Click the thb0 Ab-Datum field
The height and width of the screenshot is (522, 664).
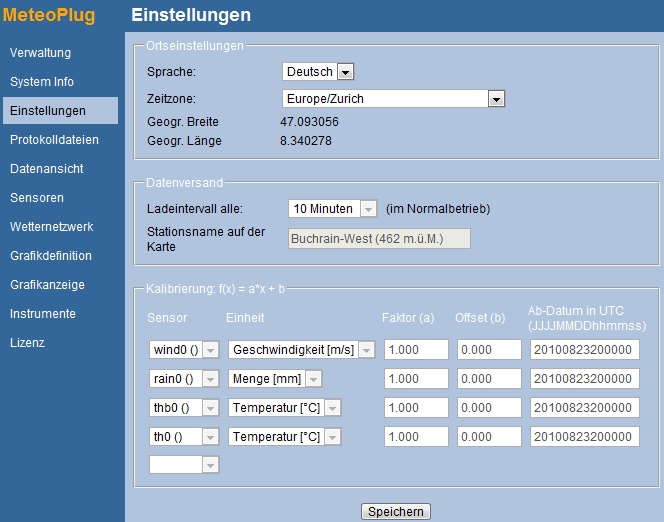(584, 408)
